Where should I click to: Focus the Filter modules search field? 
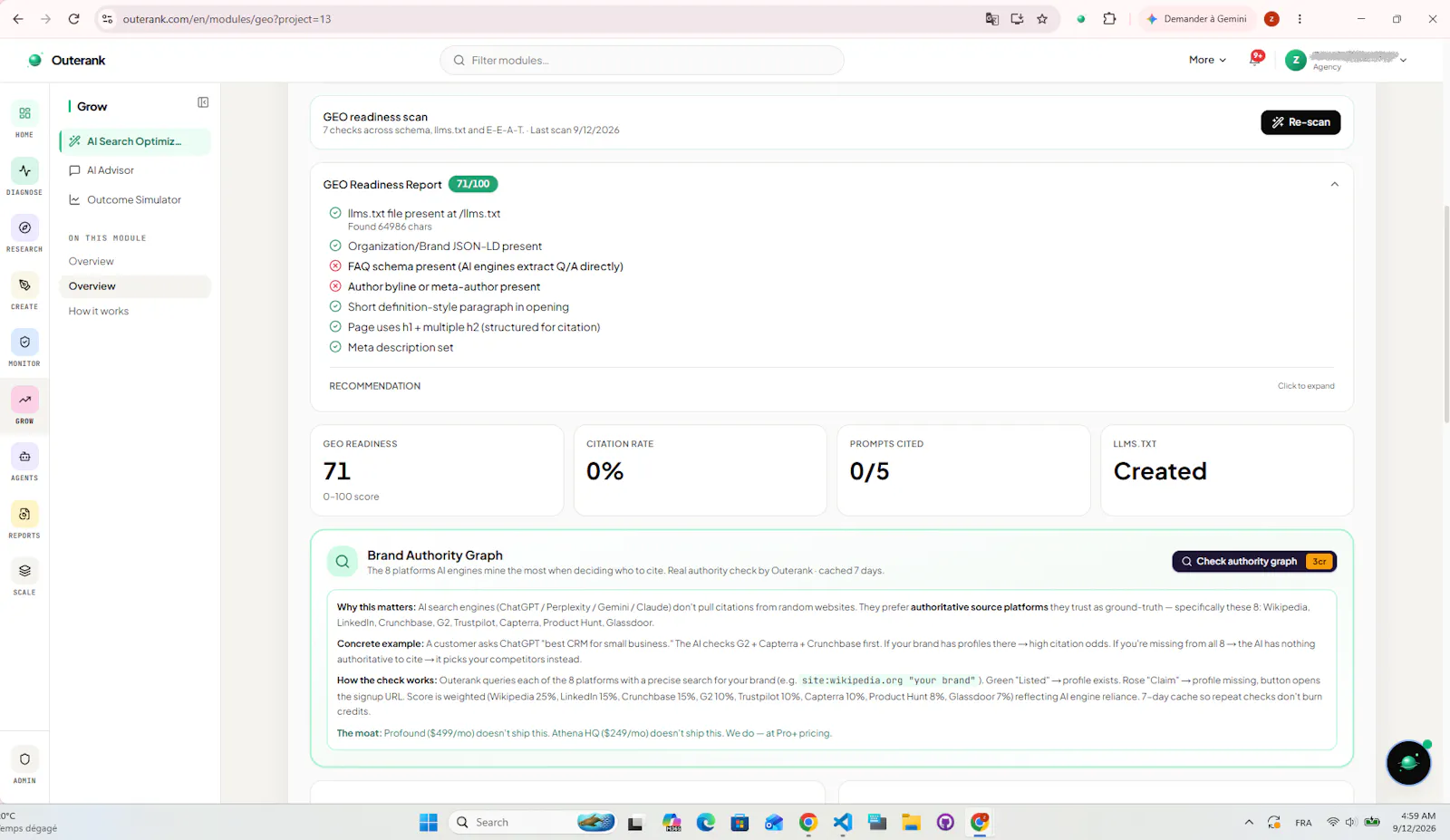(642, 60)
